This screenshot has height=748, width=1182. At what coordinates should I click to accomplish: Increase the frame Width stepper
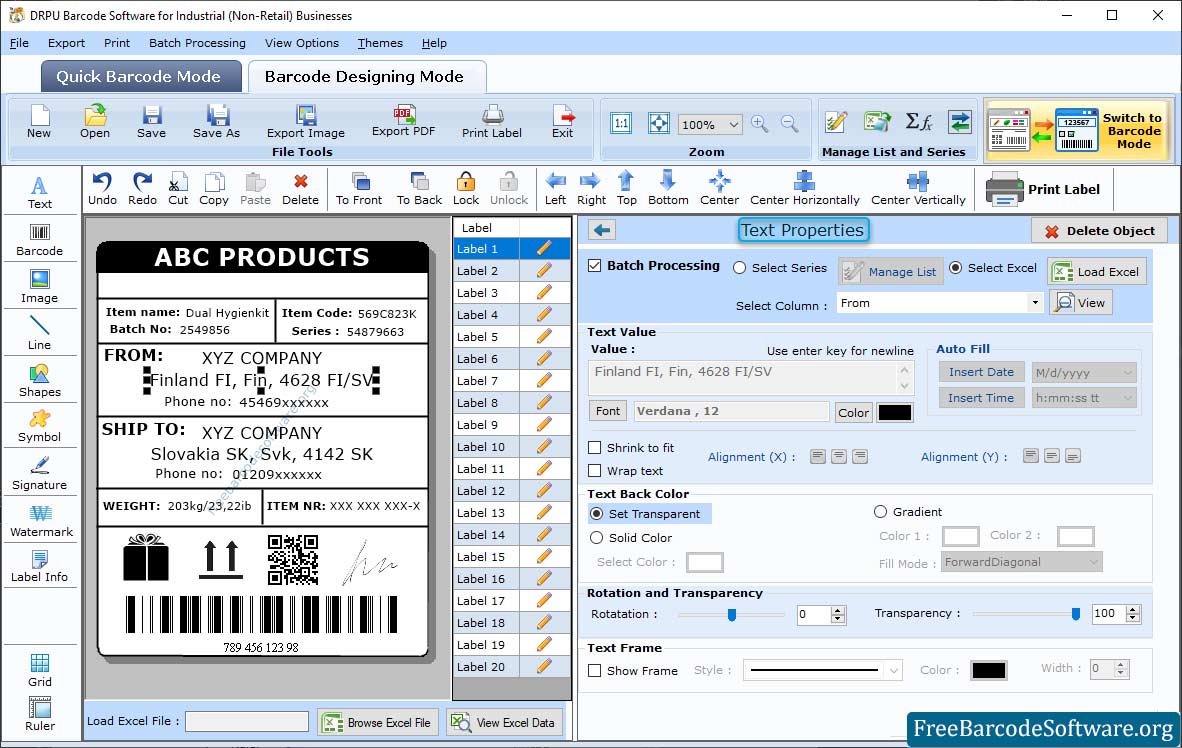coord(1121,664)
